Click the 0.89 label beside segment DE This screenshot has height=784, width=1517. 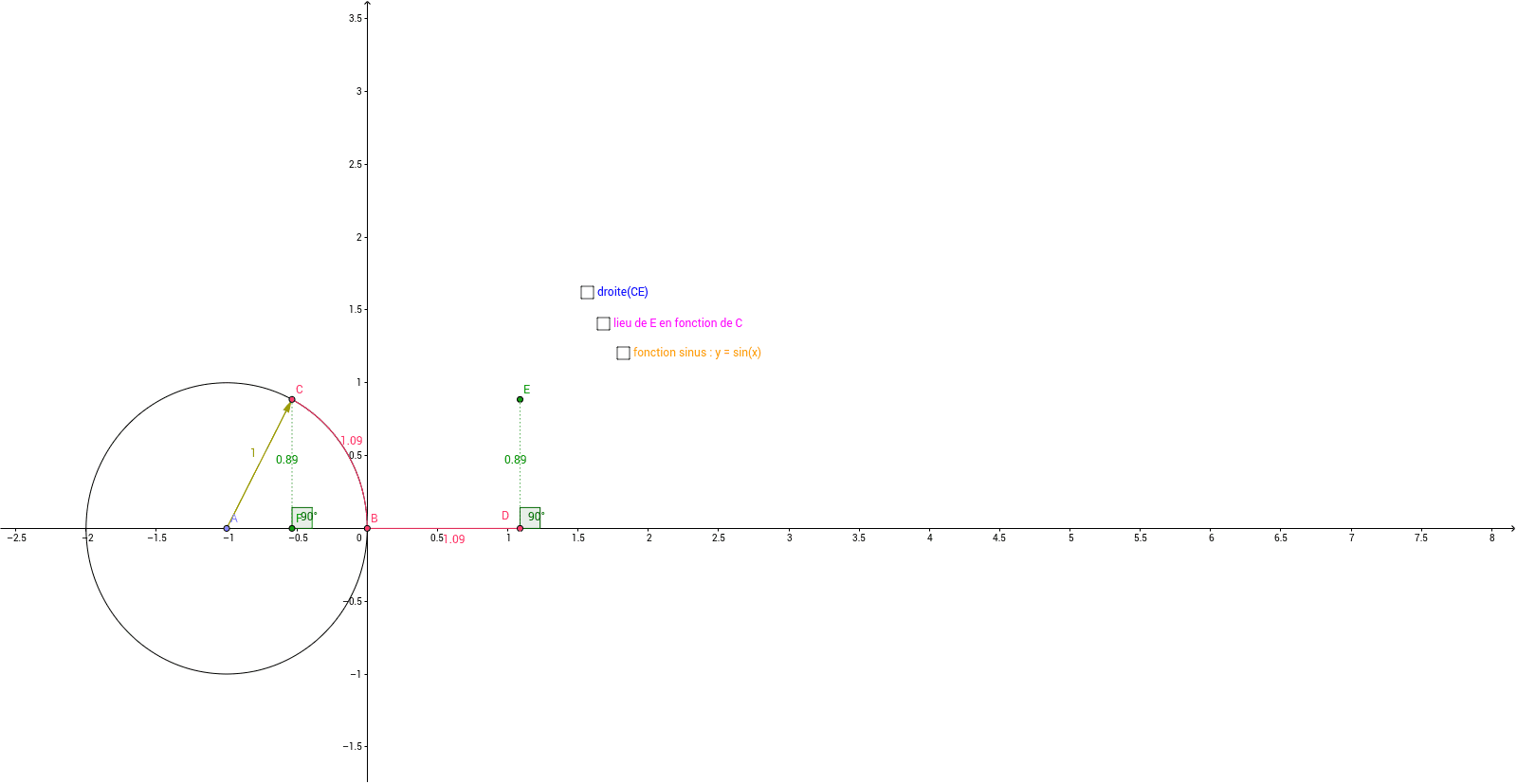point(516,460)
